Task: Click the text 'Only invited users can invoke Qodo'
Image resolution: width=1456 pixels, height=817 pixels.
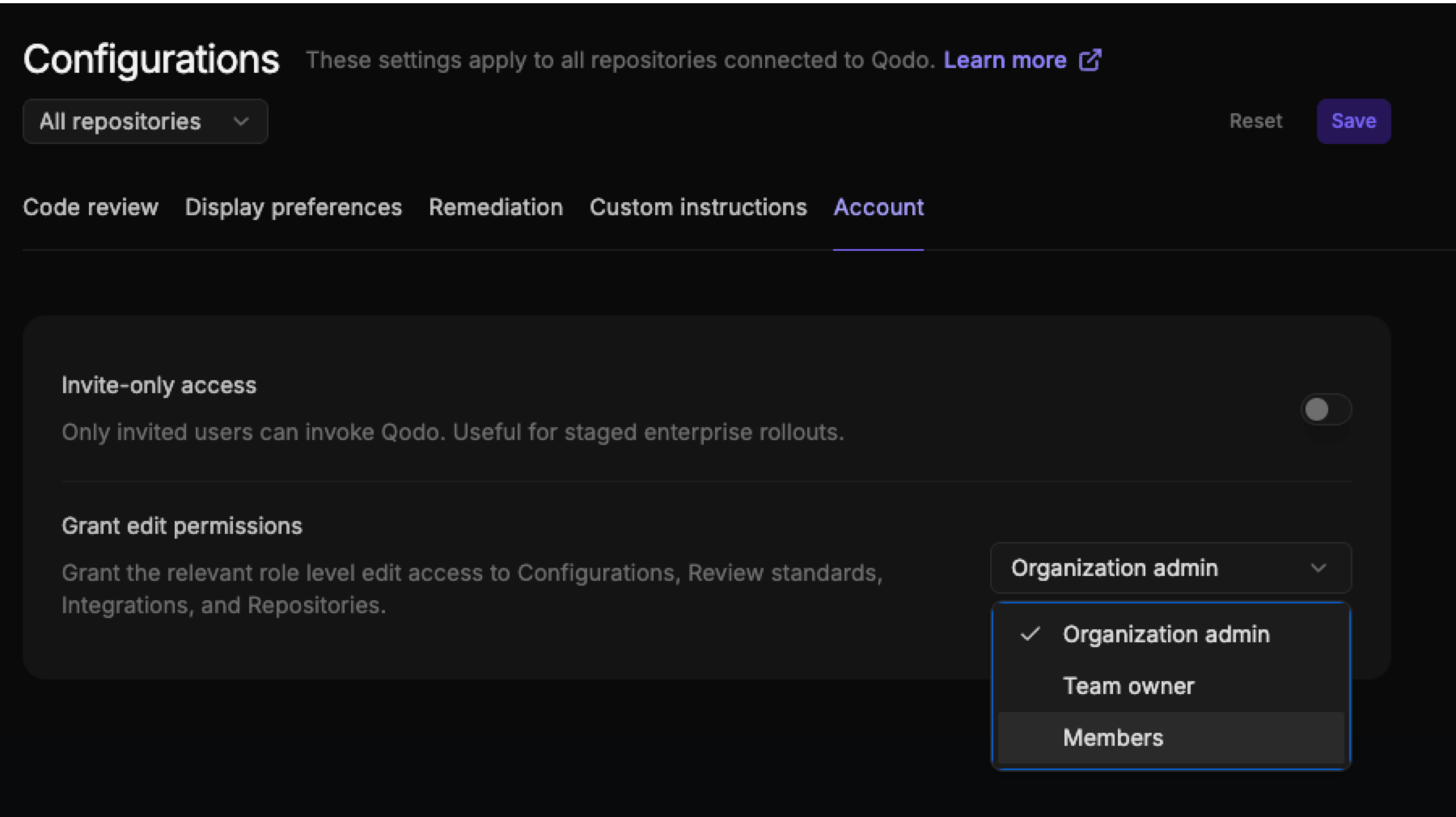Action: 252,432
